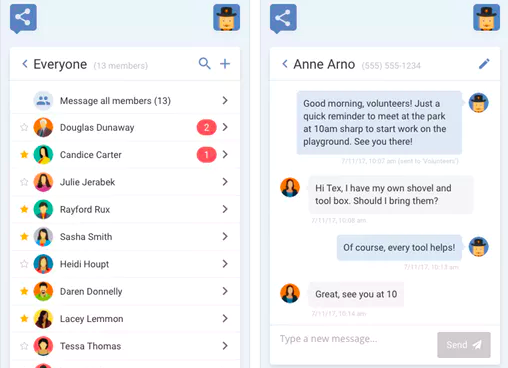Go back from the Everyone list
The height and width of the screenshot is (368, 508).
tap(25, 64)
